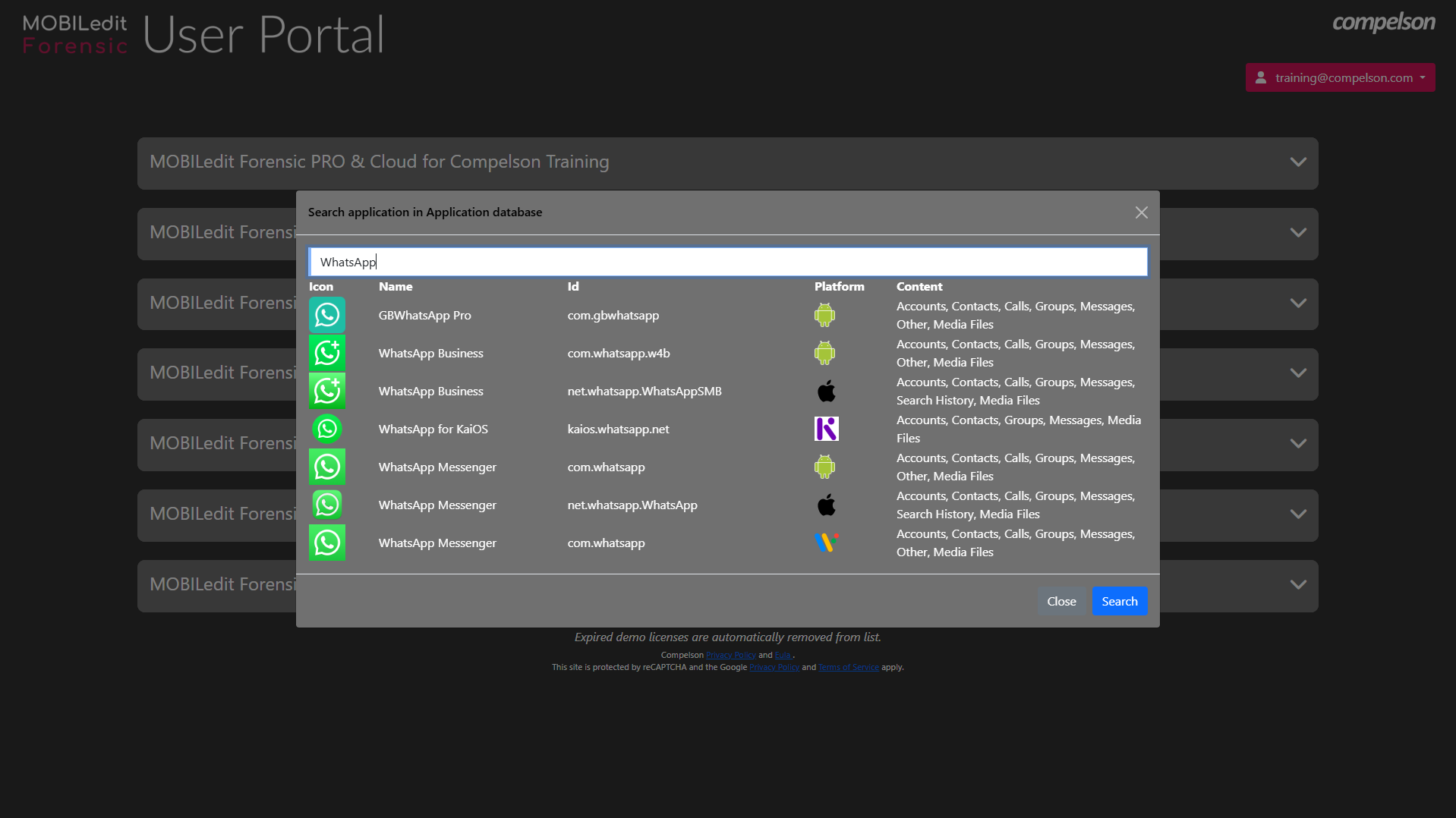Screen dimensions: 1456x818
Task: Click the Wear OS platform icon
Action: click(826, 543)
